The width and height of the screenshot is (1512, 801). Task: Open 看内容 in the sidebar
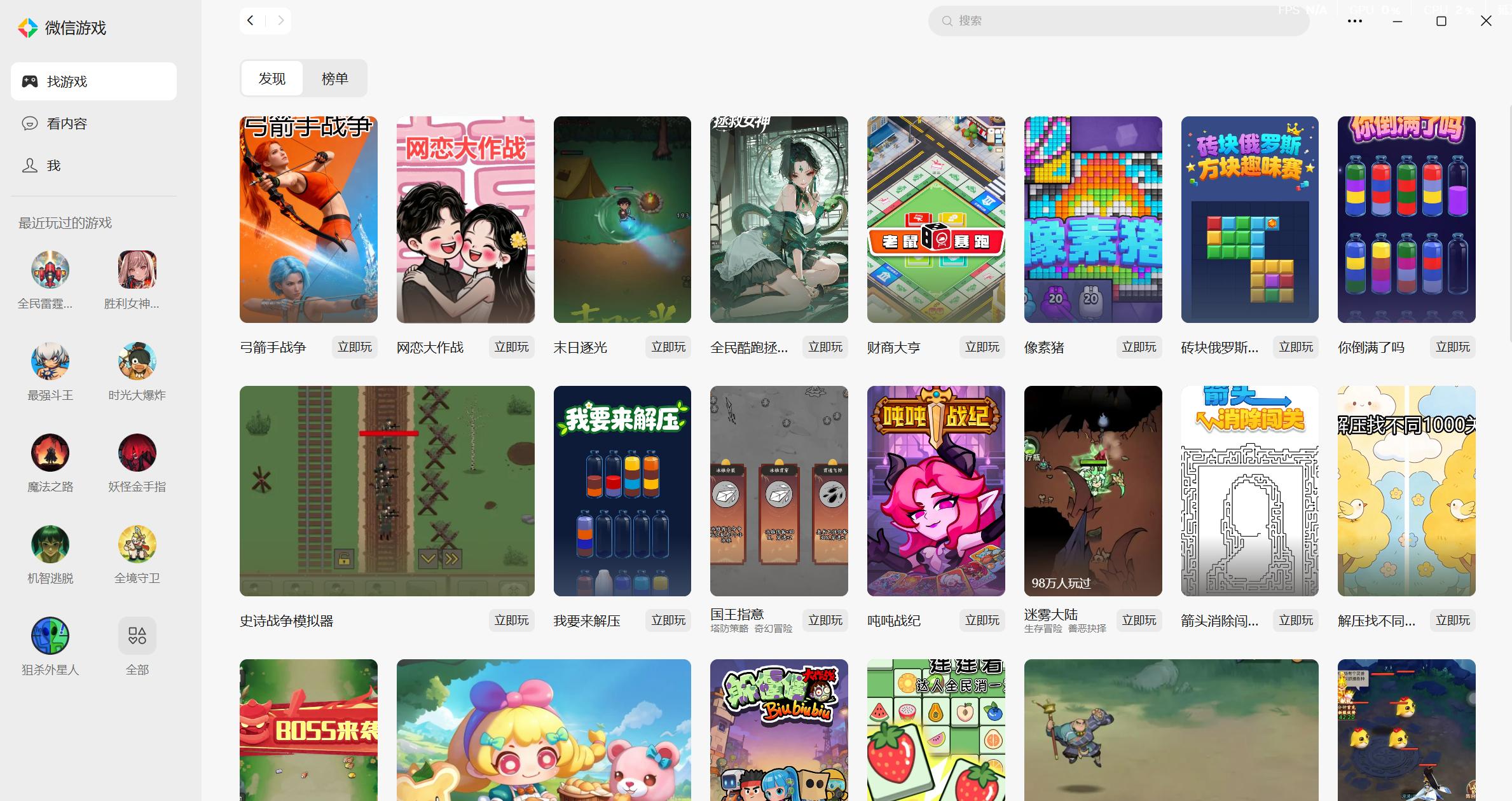[67, 123]
